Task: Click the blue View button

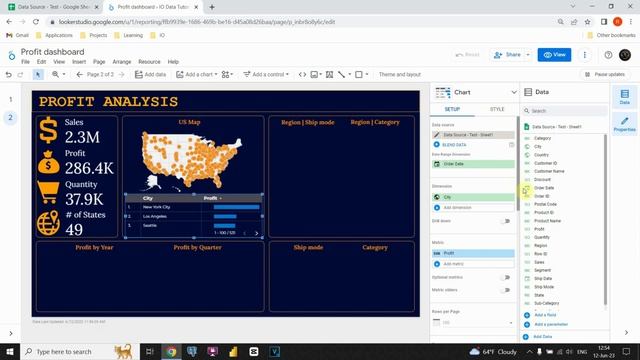Action: [554, 55]
